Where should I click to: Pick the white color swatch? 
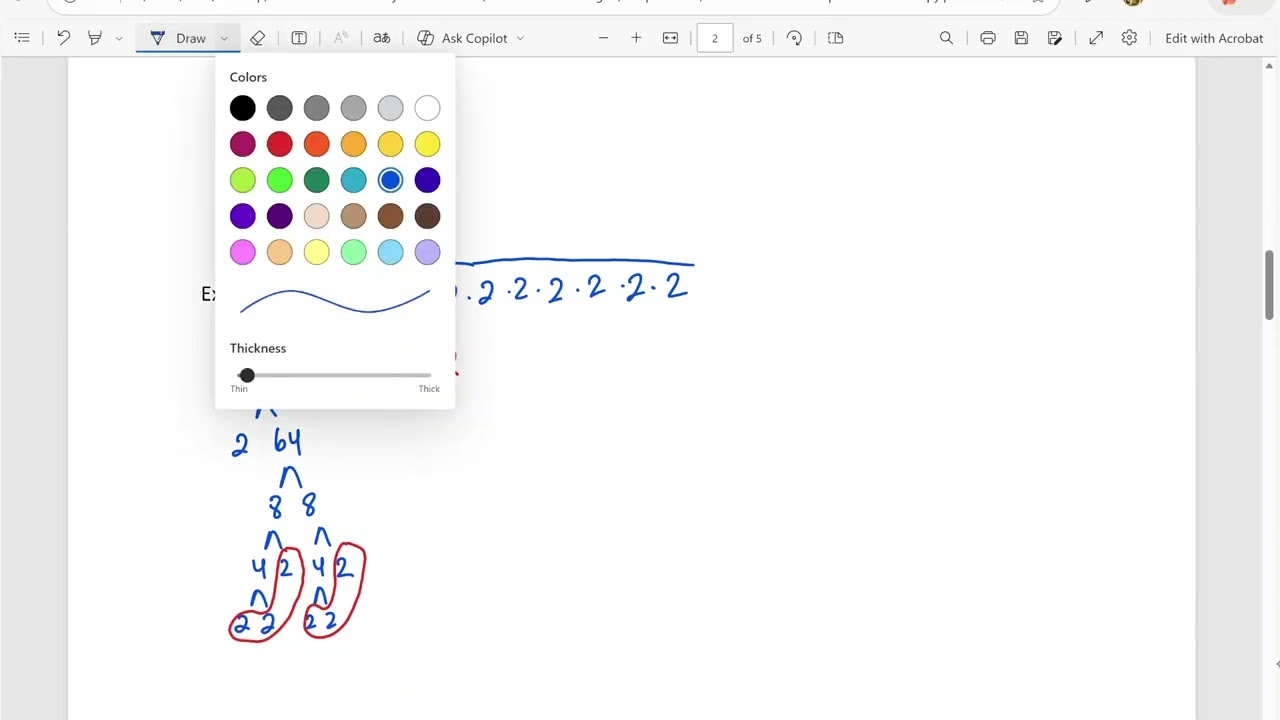(427, 108)
